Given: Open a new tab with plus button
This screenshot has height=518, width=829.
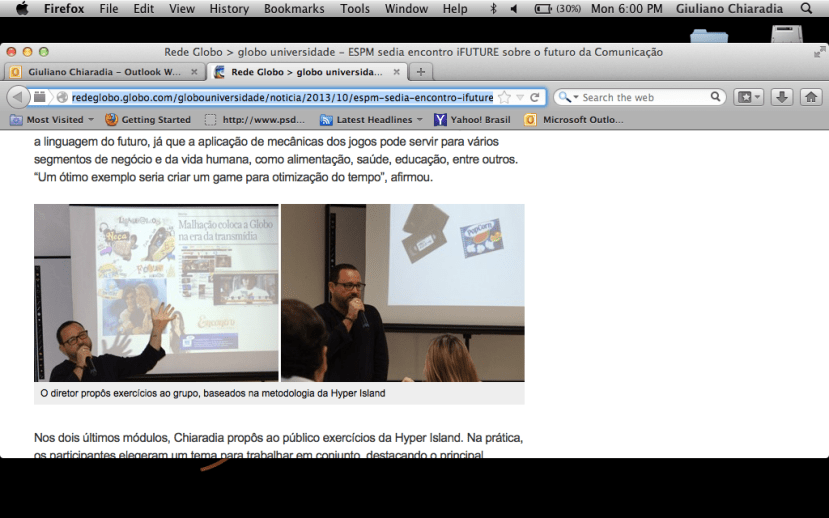Looking at the screenshot, I should coord(421,72).
